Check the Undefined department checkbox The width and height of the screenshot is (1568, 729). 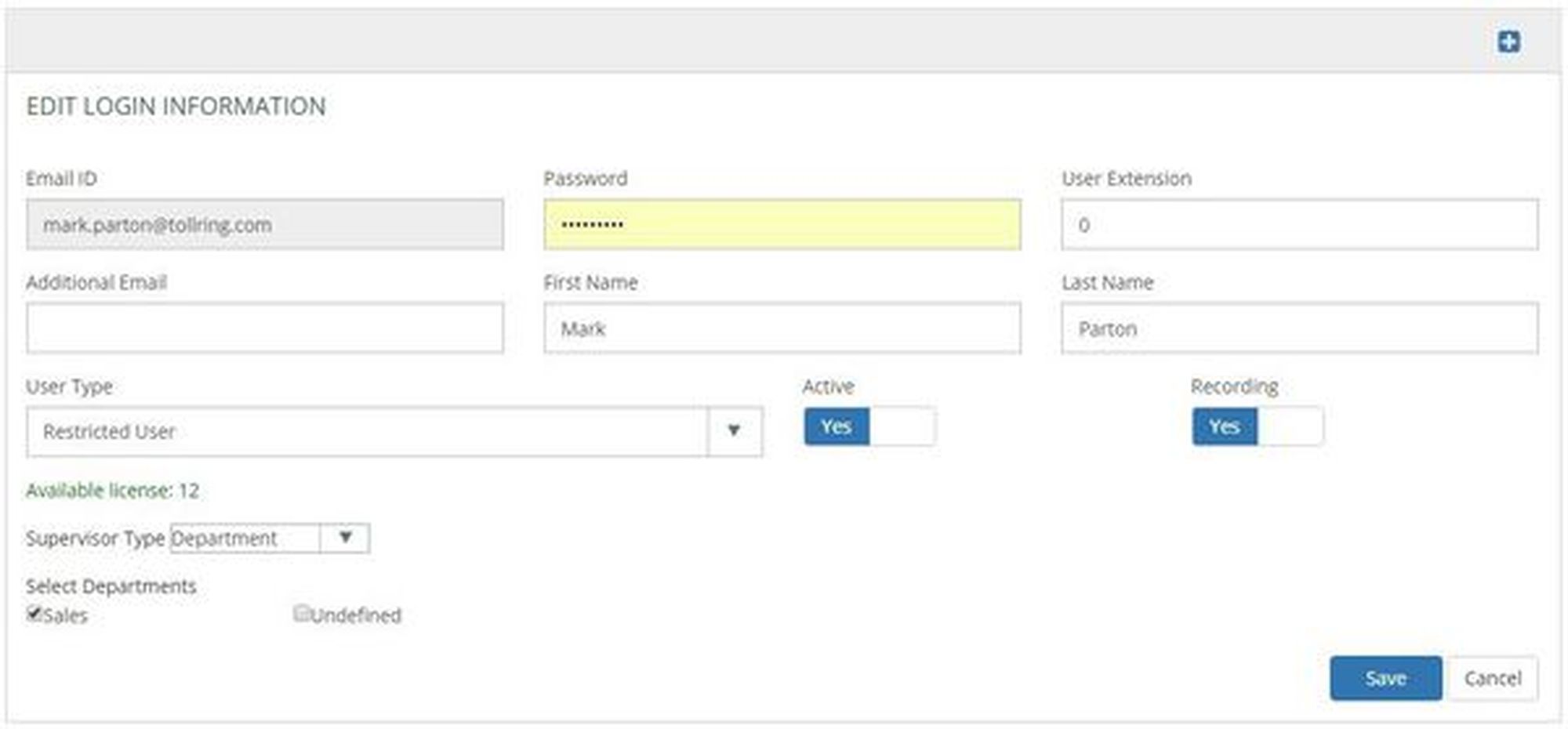point(301,613)
